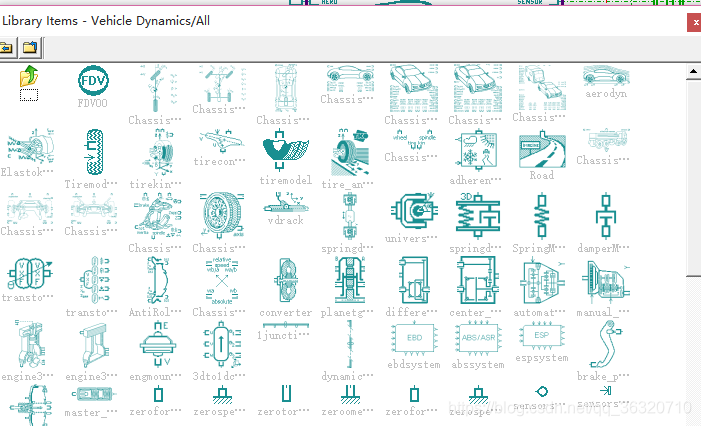
Task: Select the automat gearbox component
Action: click(x=542, y=280)
